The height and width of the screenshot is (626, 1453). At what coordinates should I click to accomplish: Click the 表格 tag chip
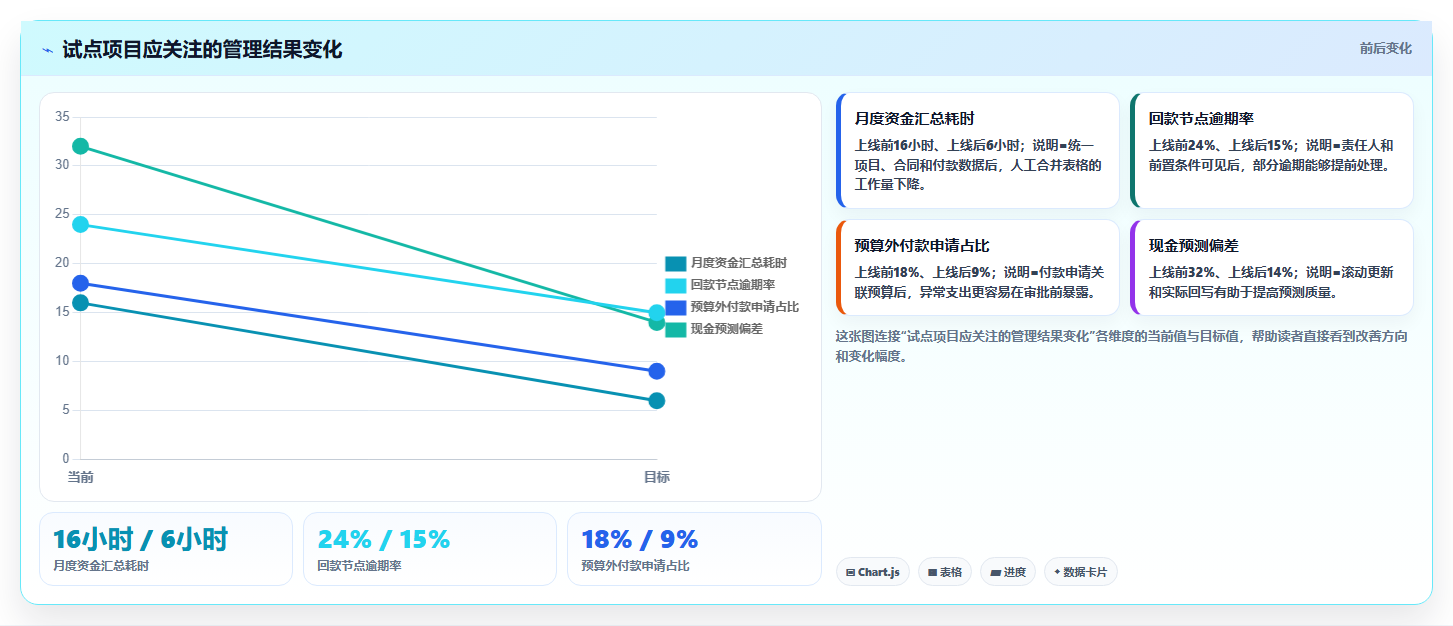tap(944, 572)
